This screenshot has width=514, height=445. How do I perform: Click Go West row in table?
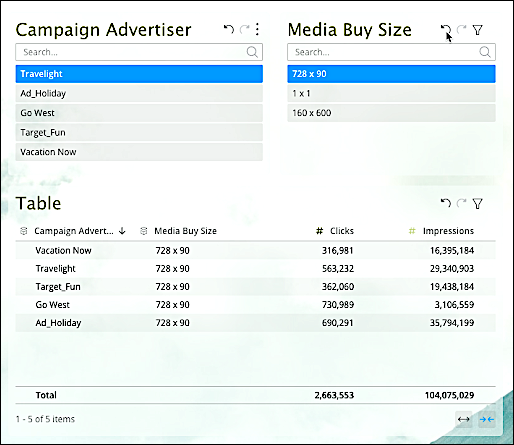(x=255, y=305)
